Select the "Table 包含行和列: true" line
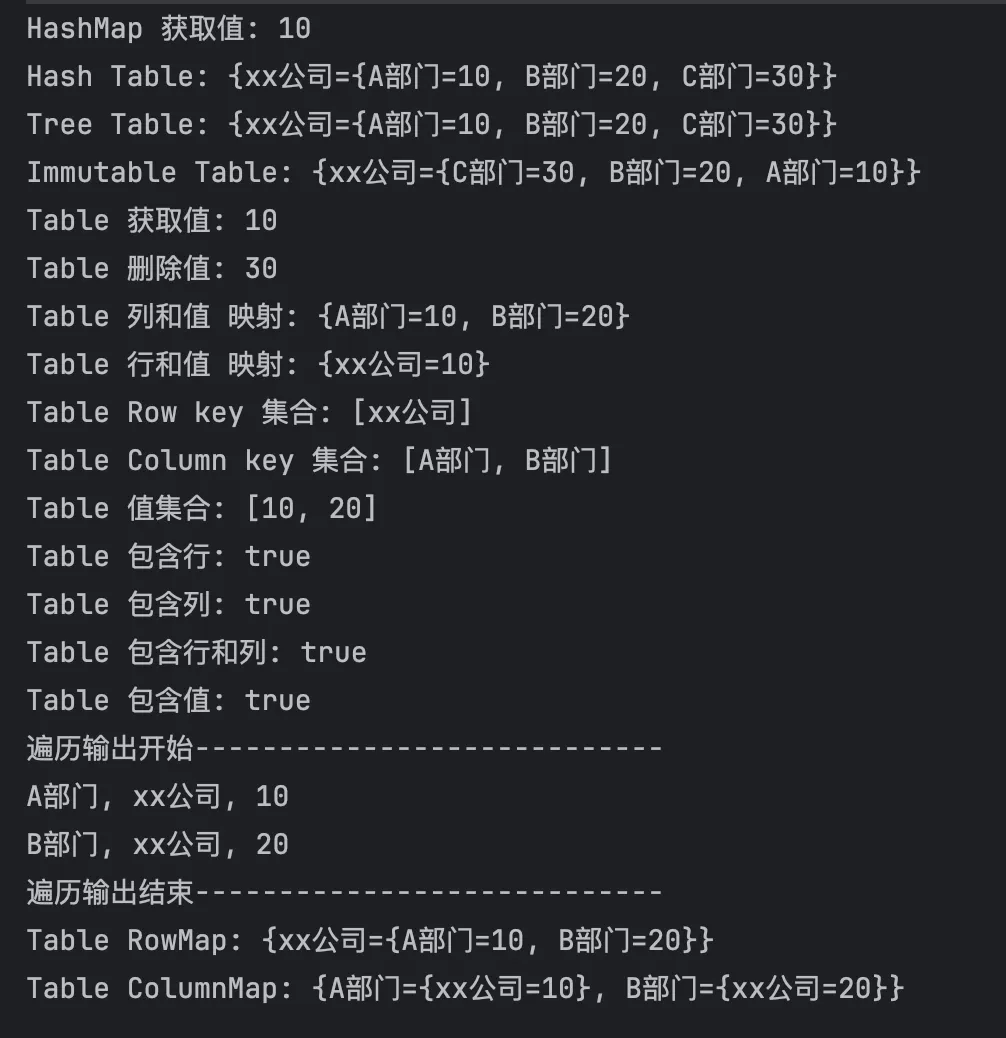The height and width of the screenshot is (1038, 1006). [196, 653]
